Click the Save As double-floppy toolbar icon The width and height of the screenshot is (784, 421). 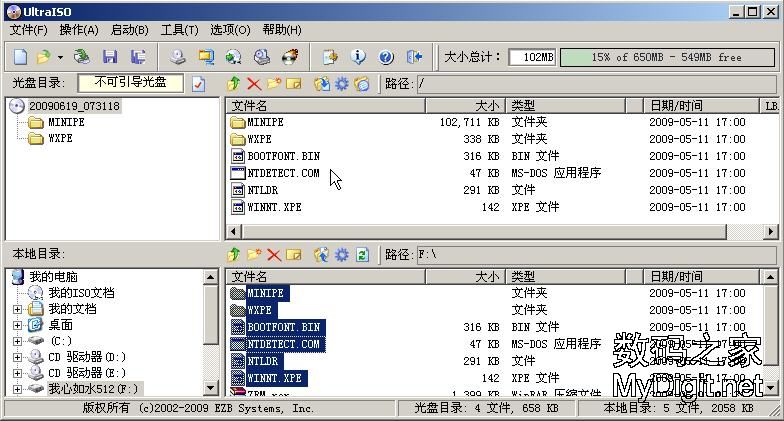coord(138,57)
